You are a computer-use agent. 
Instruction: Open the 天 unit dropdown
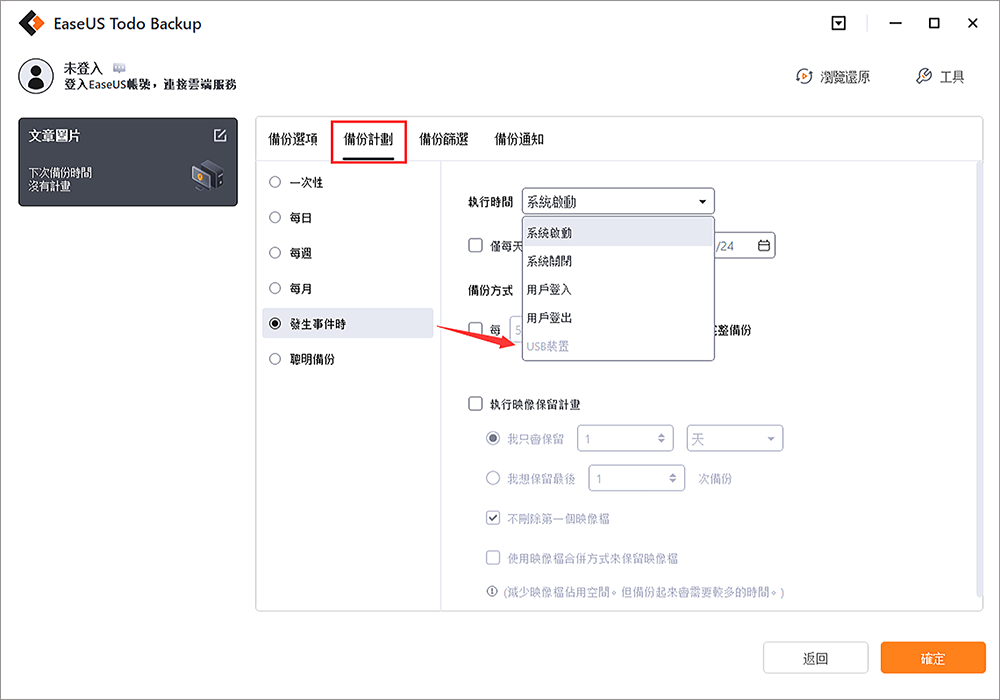click(735, 439)
